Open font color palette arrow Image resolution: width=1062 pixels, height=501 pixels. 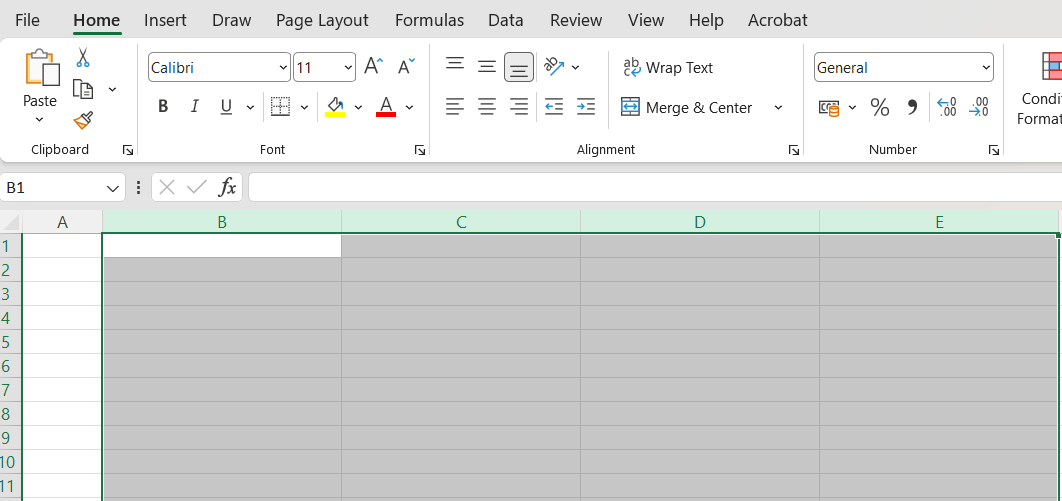409,107
